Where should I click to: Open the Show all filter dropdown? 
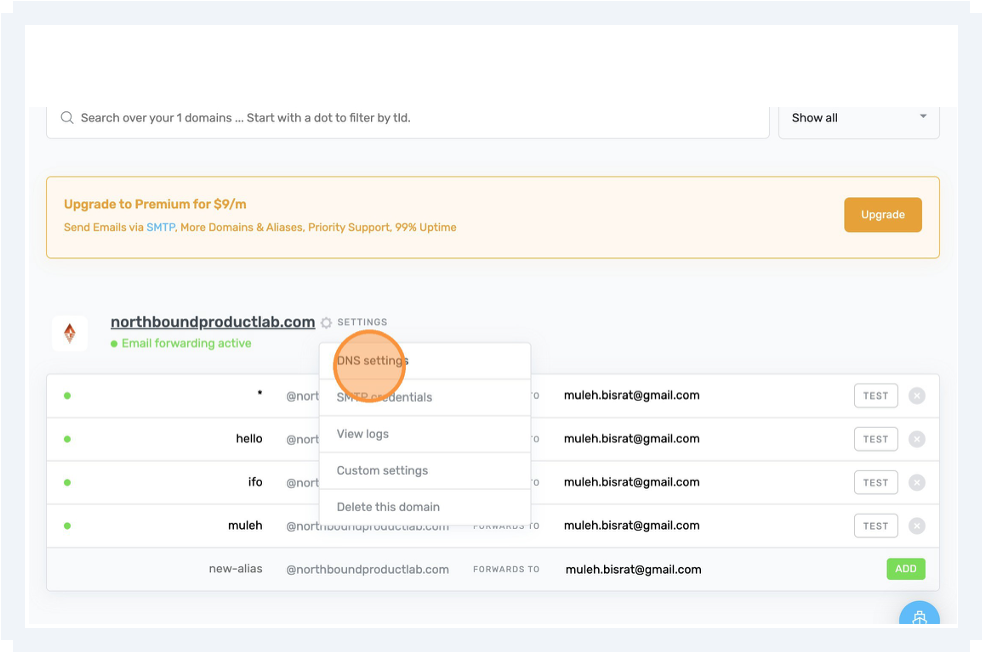click(x=858, y=118)
